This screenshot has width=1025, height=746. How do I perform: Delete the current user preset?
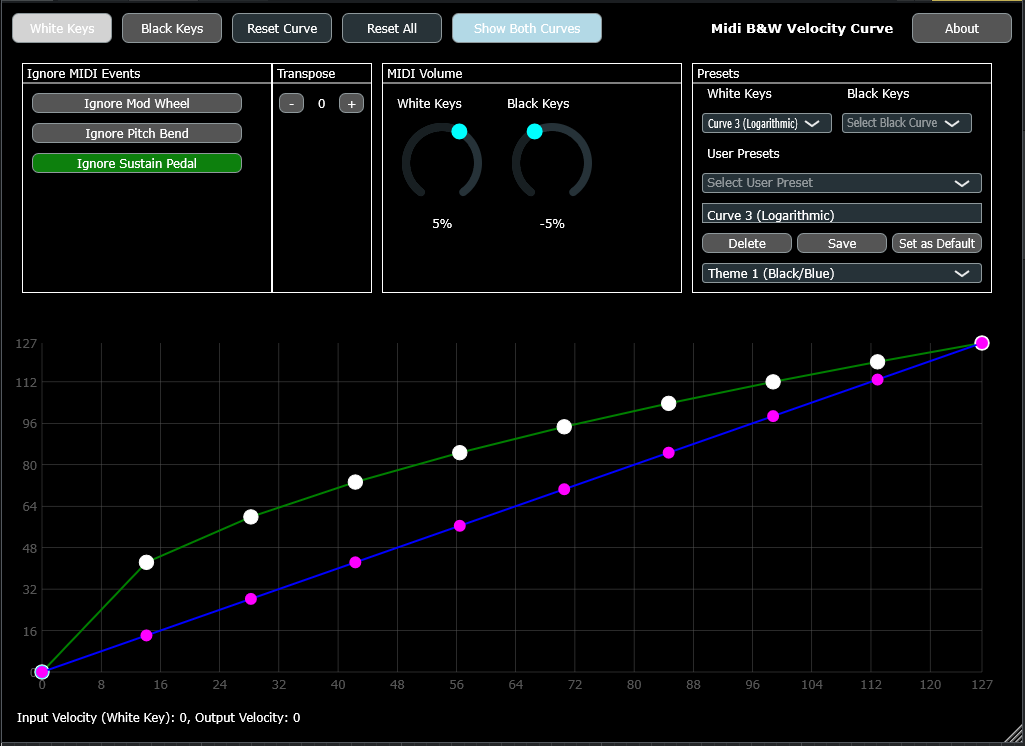[747, 243]
